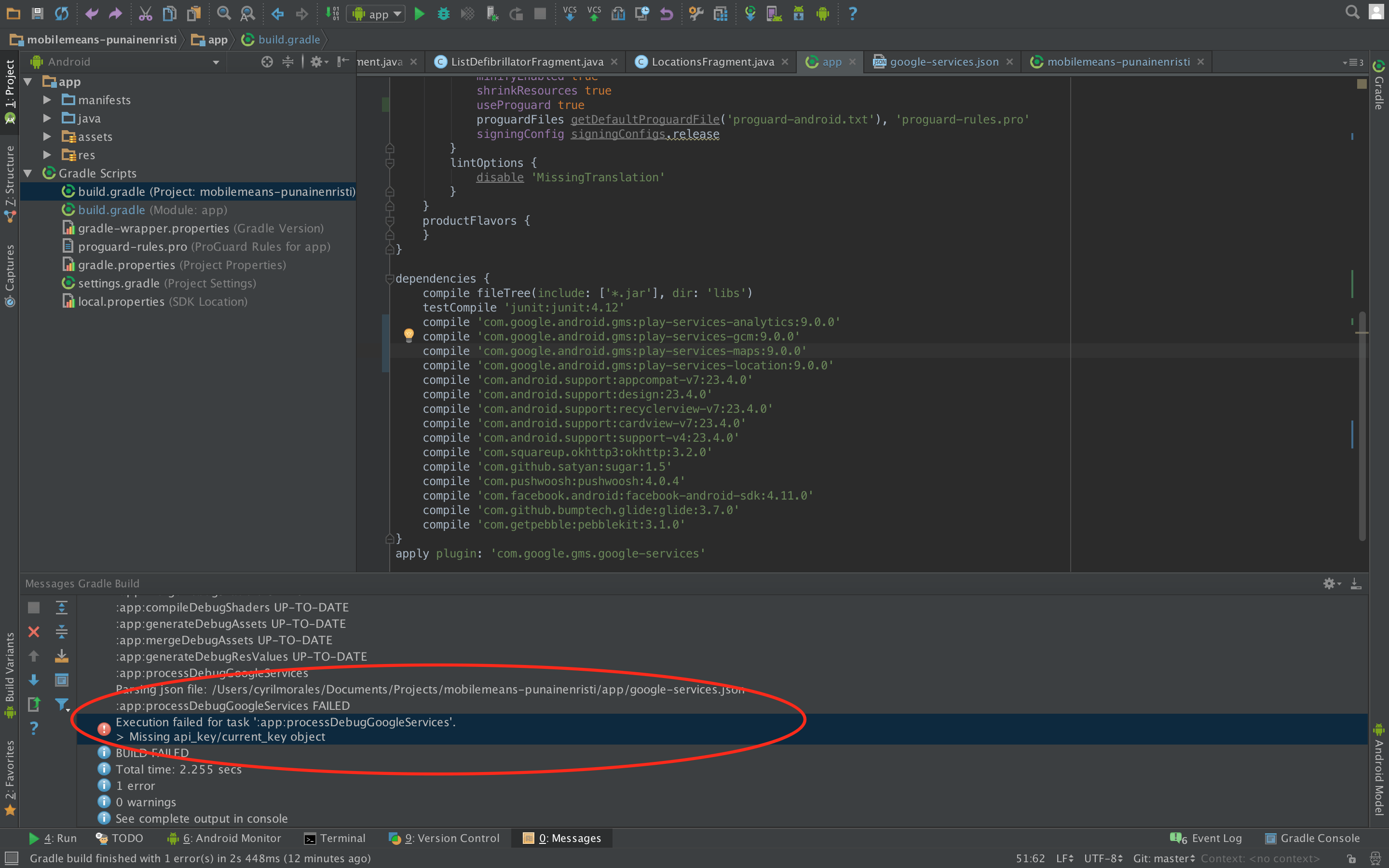This screenshot has width=1389, height=868.
Task: Click the editor vertical scrollbar
Action: pos(1362,425)
